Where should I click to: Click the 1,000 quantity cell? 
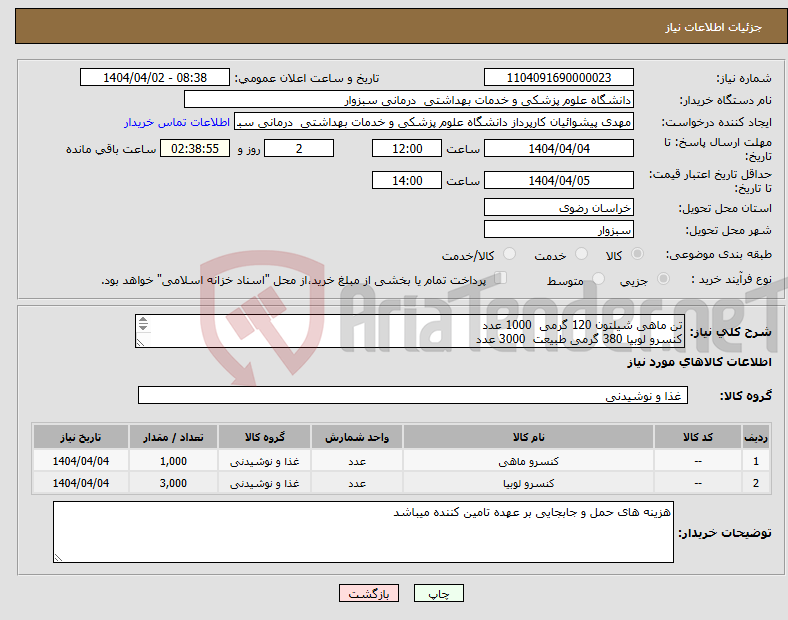173,461
